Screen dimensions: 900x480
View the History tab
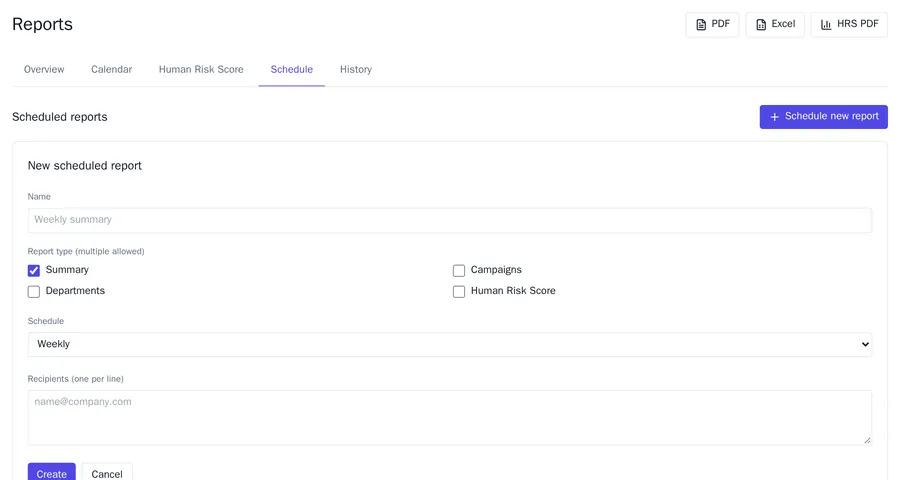(356, 69)
